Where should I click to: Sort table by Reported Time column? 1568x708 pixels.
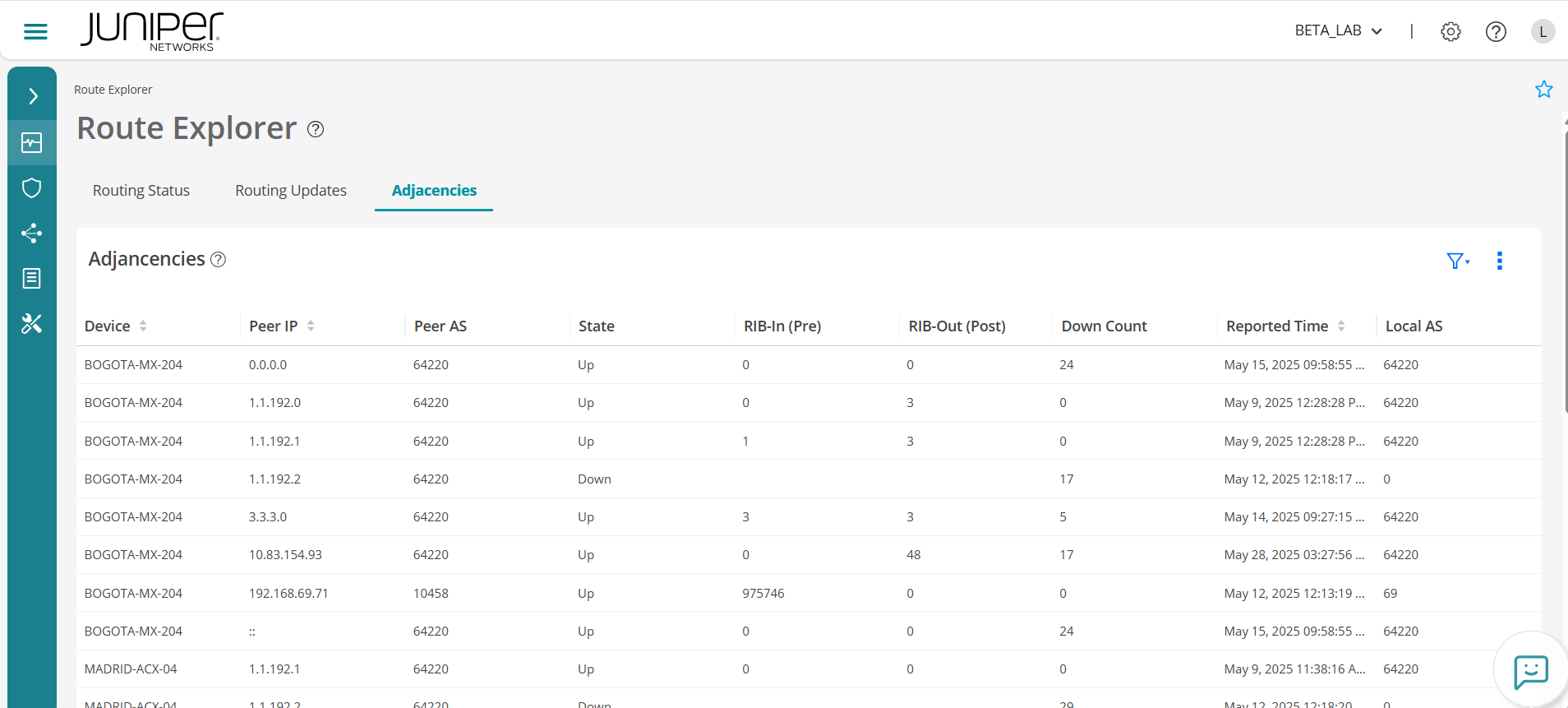pyautogui.click(x=1341, y=326)
